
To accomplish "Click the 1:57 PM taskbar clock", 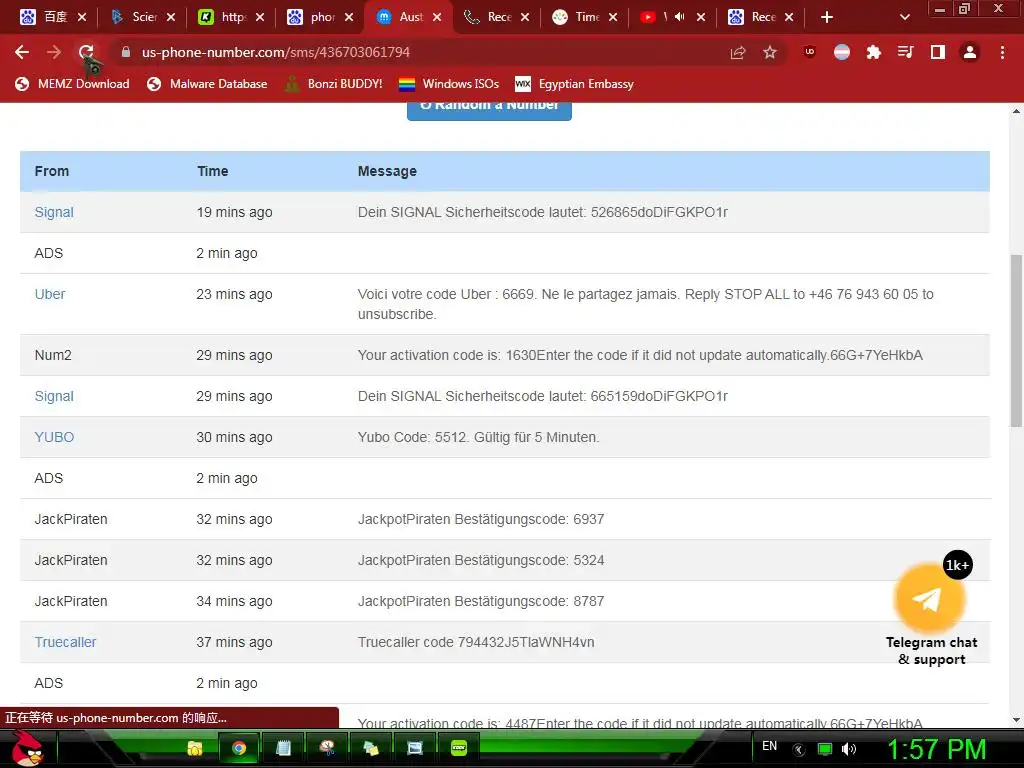I will 936,750.
